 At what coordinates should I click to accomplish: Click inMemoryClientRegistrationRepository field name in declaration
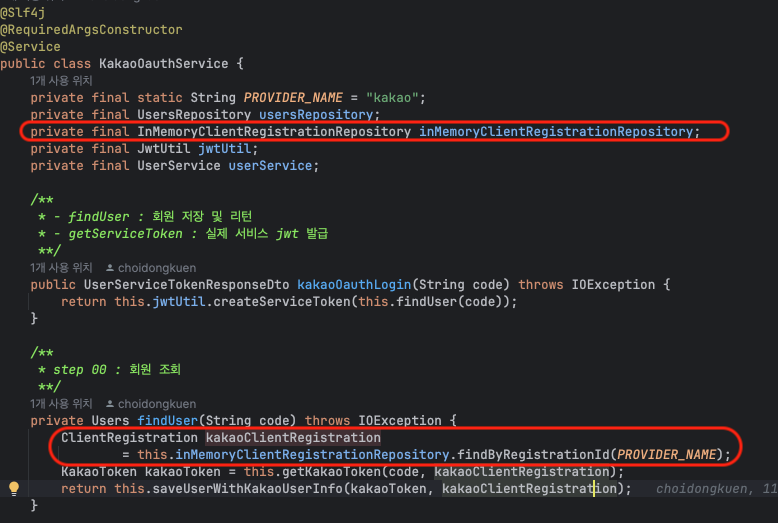[x=556, y=131]
